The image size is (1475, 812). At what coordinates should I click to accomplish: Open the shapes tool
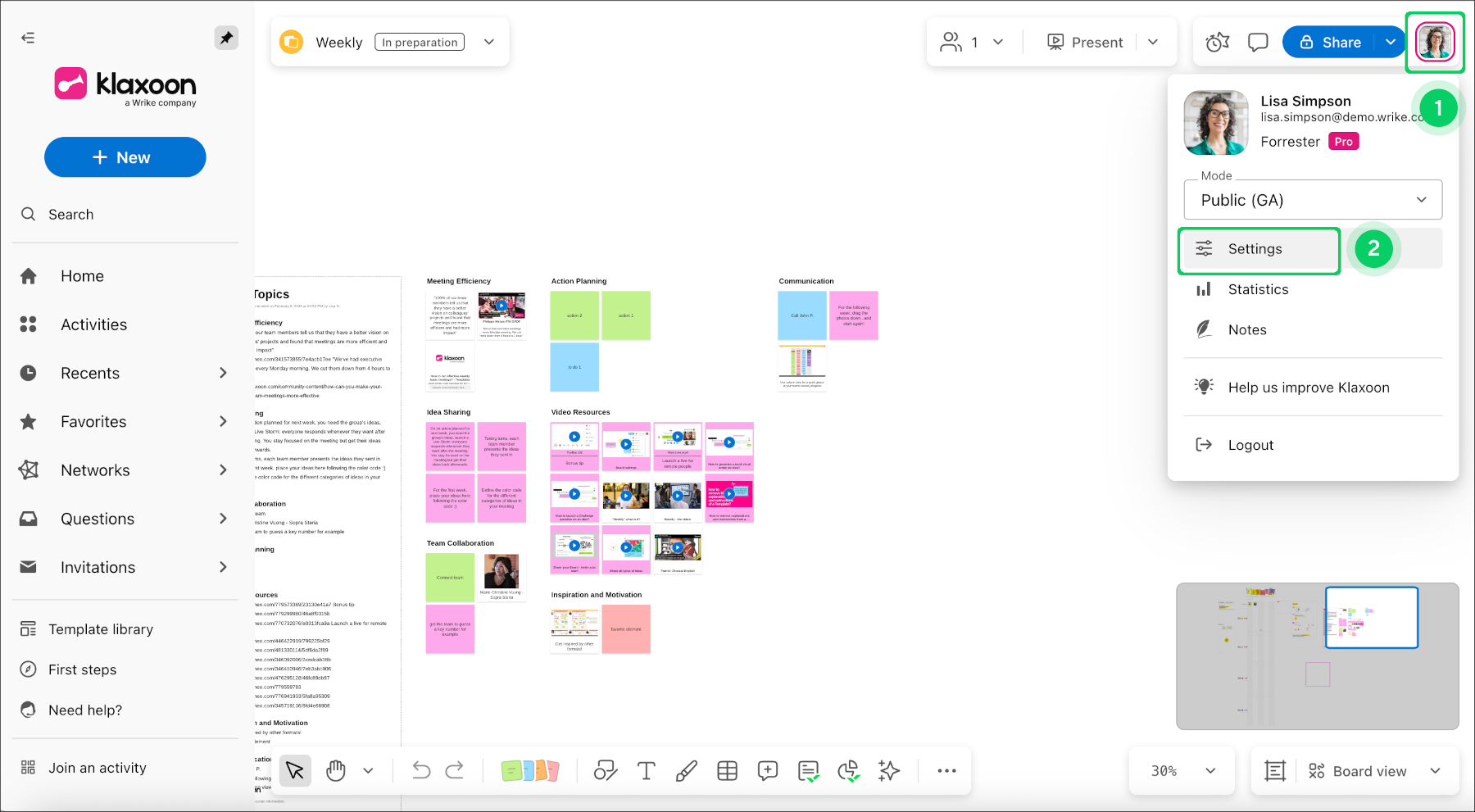click(605, 770)
